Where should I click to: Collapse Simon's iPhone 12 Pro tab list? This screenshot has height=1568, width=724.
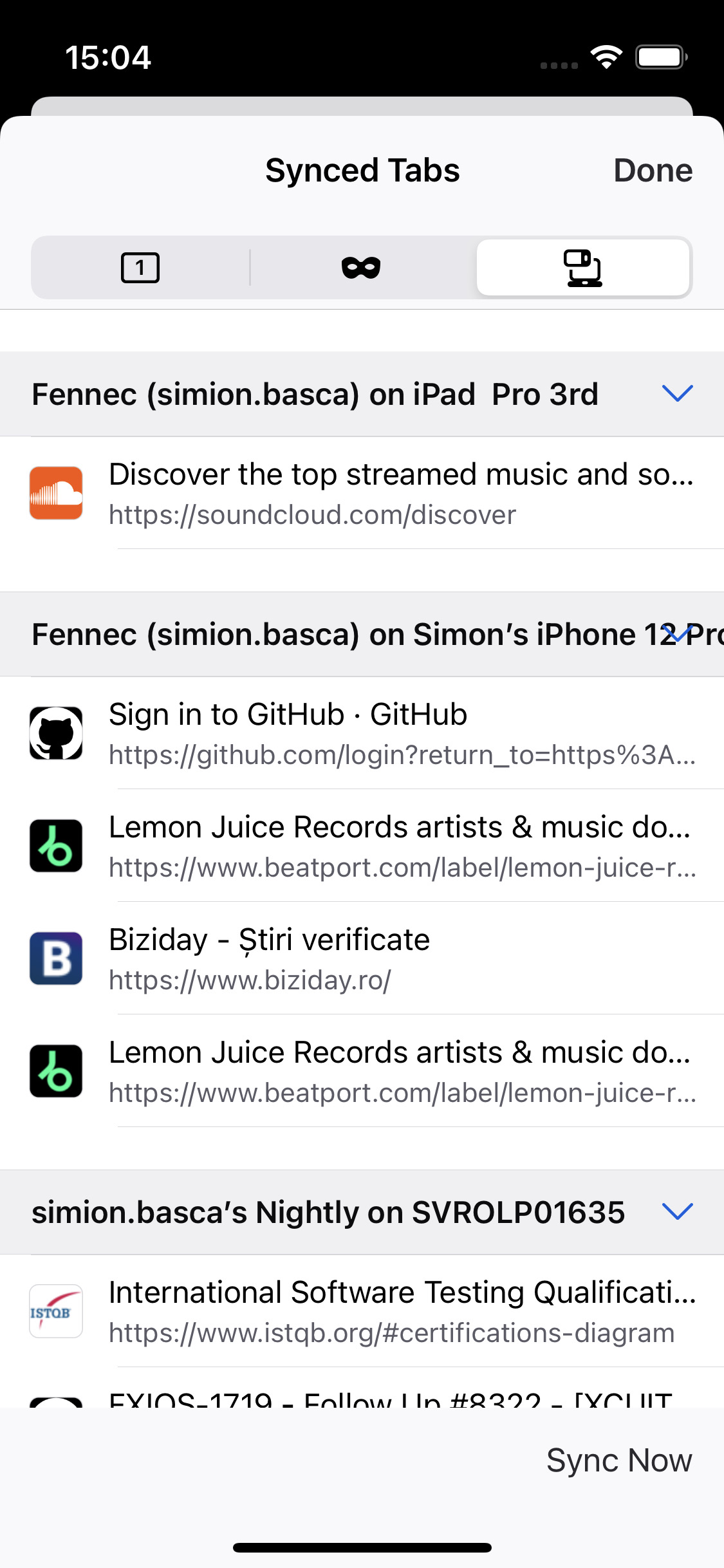(x=677, y=634)
